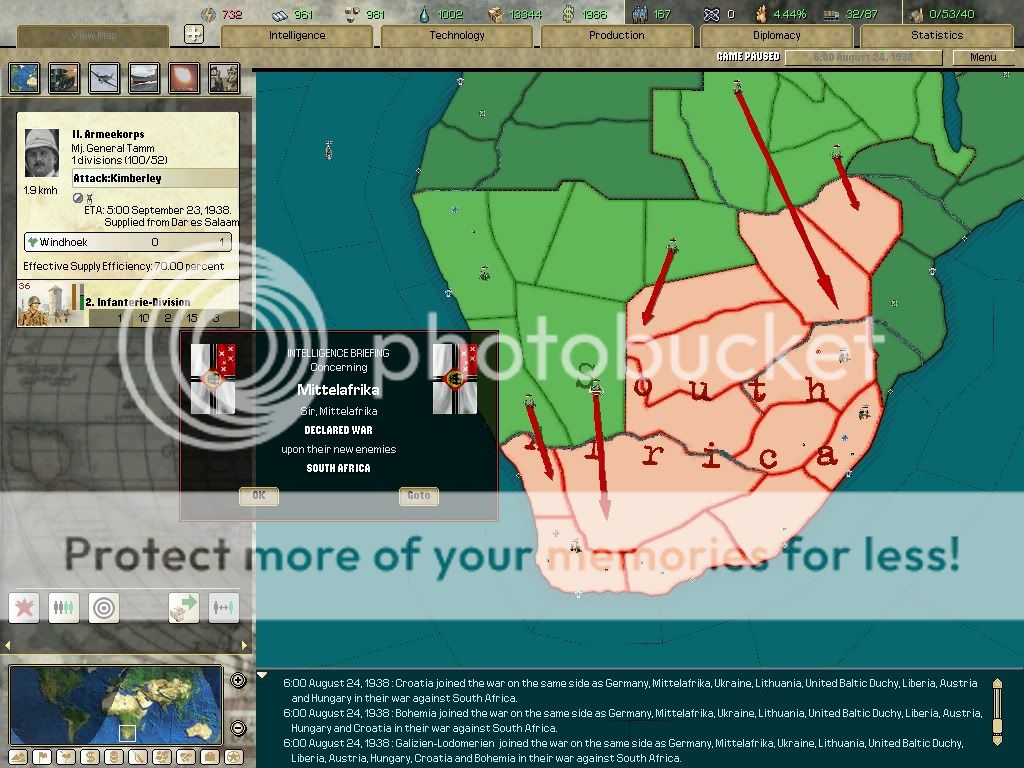Click the four-arrow map scroll button
The image size is (1024, 768).
[193, 34]
